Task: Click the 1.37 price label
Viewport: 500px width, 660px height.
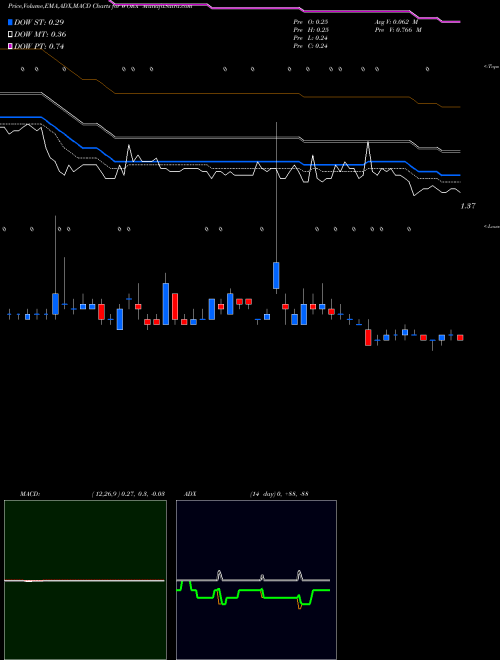Action: click(x=468, y=206)
